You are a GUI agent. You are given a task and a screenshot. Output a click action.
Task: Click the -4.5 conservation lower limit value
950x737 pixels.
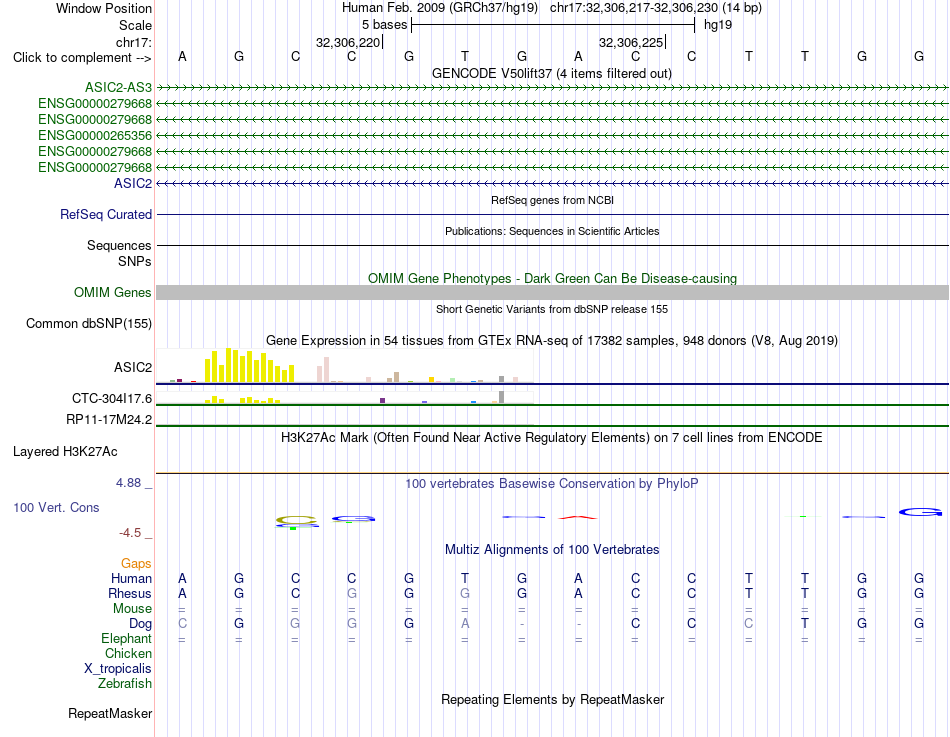[x=130, y=533]
